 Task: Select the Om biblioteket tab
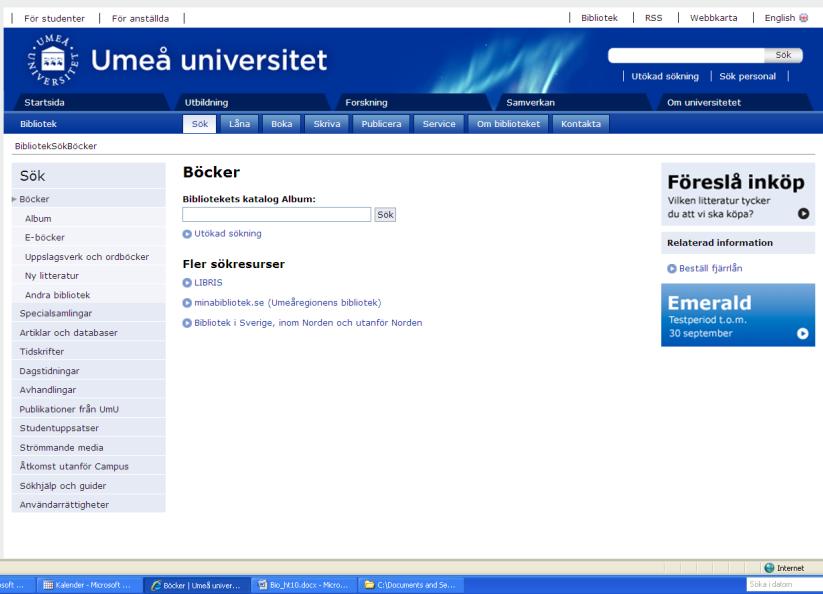508,124
